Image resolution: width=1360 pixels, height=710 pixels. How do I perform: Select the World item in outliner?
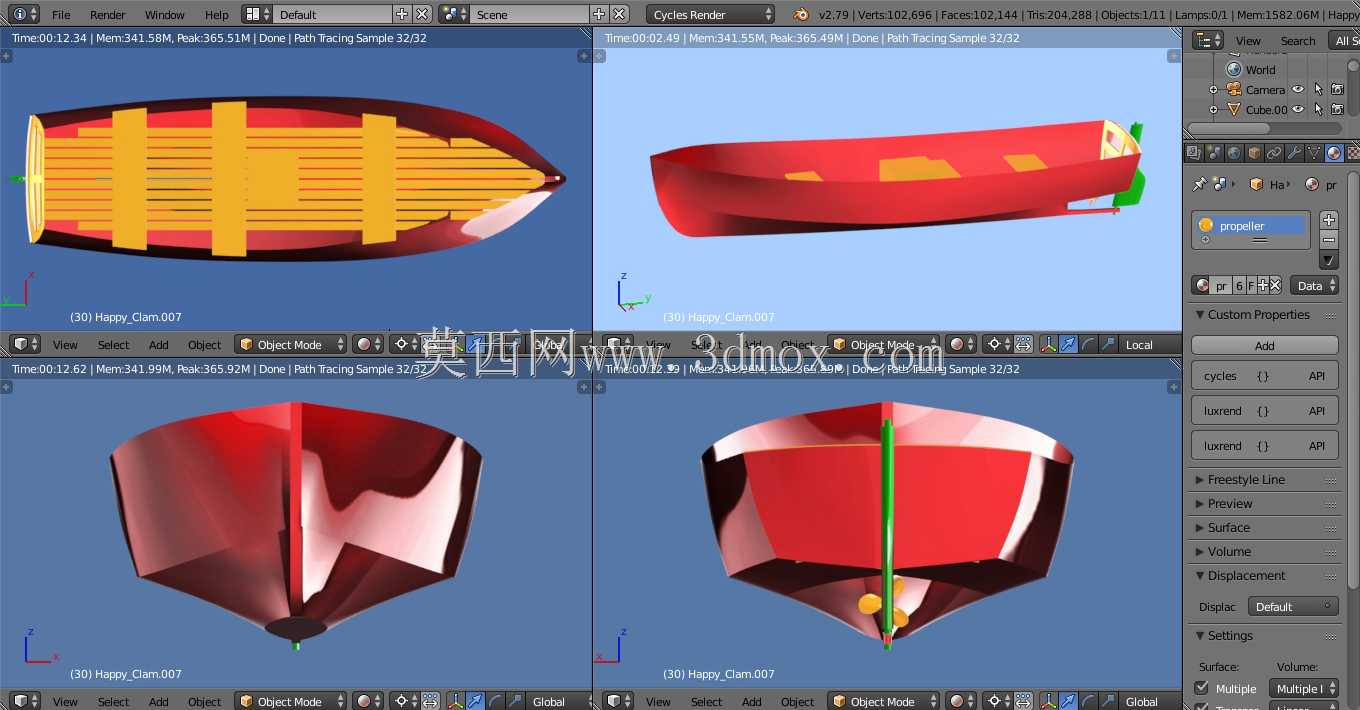coord(1260,70)
